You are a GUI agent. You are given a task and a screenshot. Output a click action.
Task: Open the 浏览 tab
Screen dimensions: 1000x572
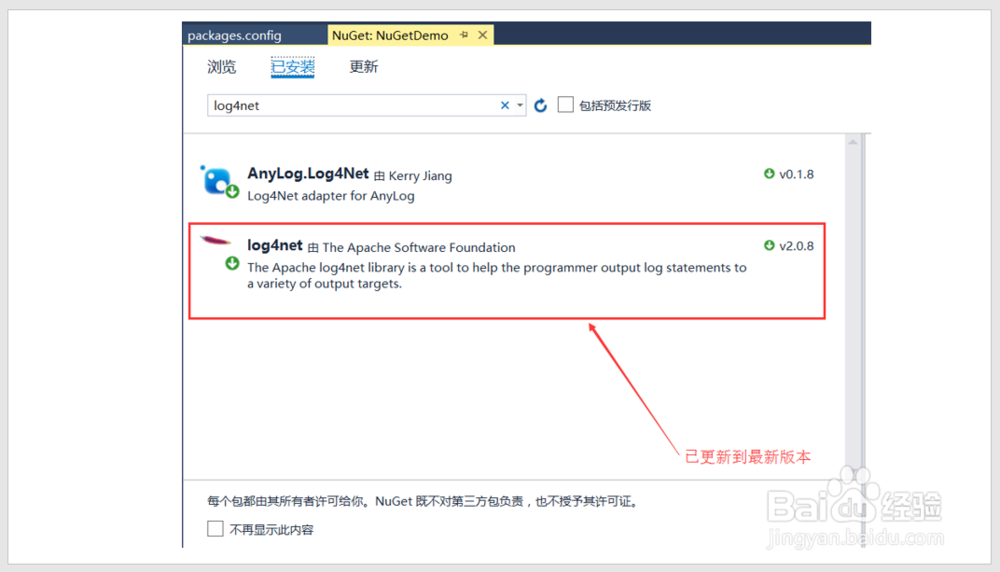click(221, 67)
